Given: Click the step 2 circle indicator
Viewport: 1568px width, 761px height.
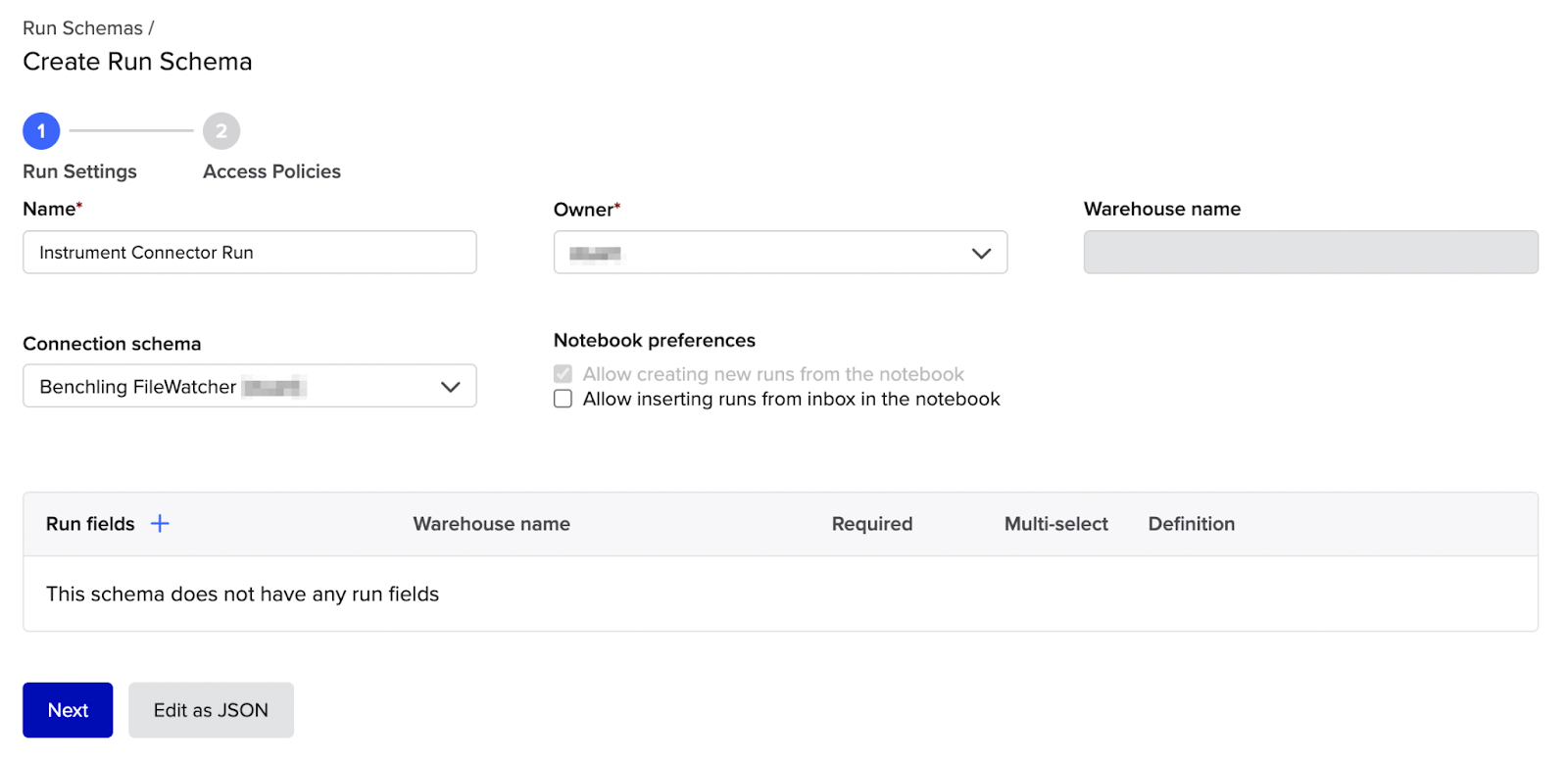Looking at the screenshot, I should [x=221, y=131].
